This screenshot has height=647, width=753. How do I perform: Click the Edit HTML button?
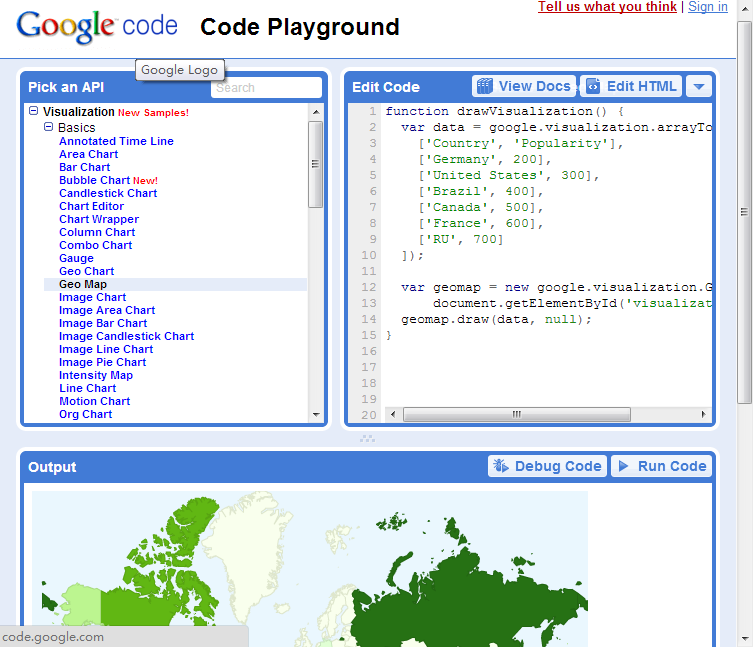631,86
